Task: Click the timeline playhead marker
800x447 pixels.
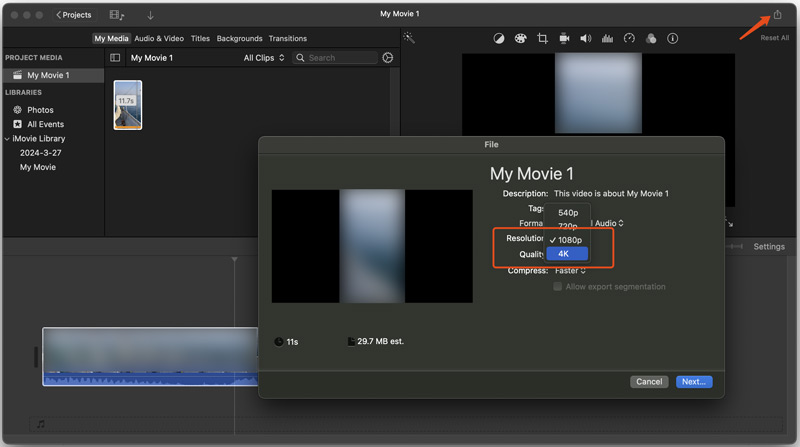Action: [x=234, y=259]
